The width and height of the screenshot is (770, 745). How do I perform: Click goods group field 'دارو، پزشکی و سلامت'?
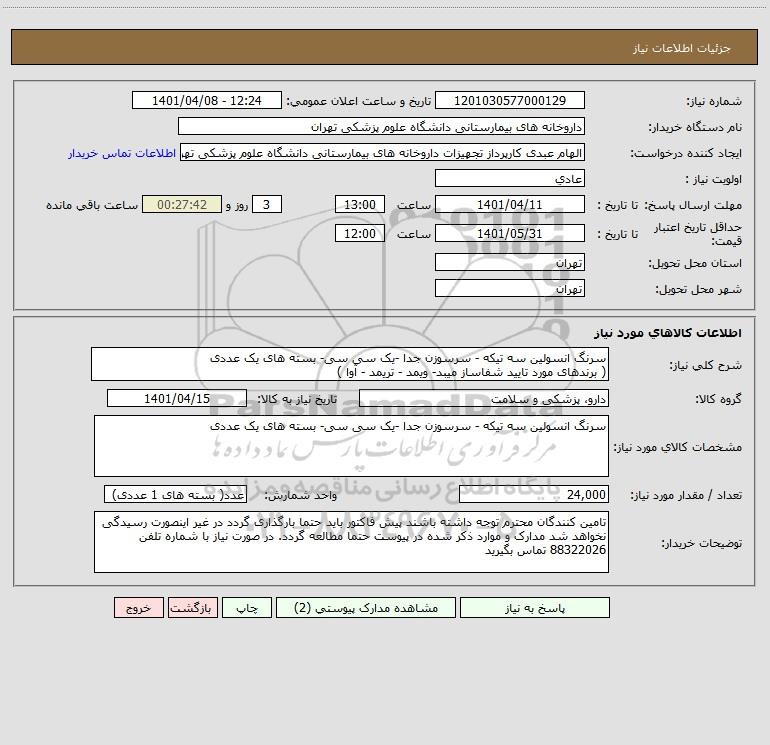(484, 398)
